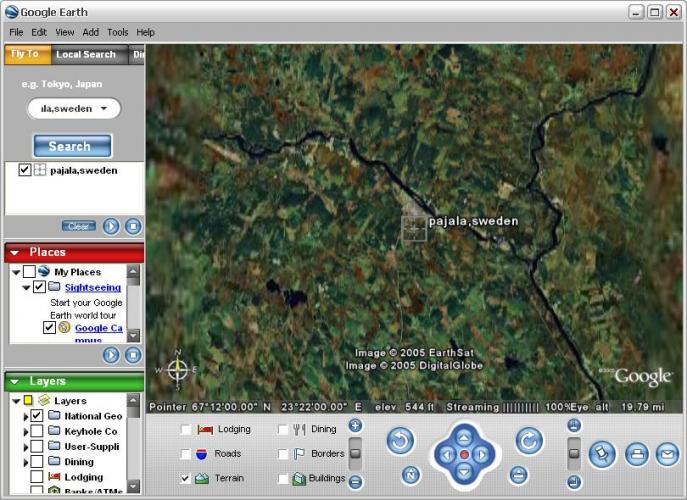This screenshot has height=500, width=687.
Task: Click the tilt slider handle
Action: pyautogui.click(x=574, y=454)
